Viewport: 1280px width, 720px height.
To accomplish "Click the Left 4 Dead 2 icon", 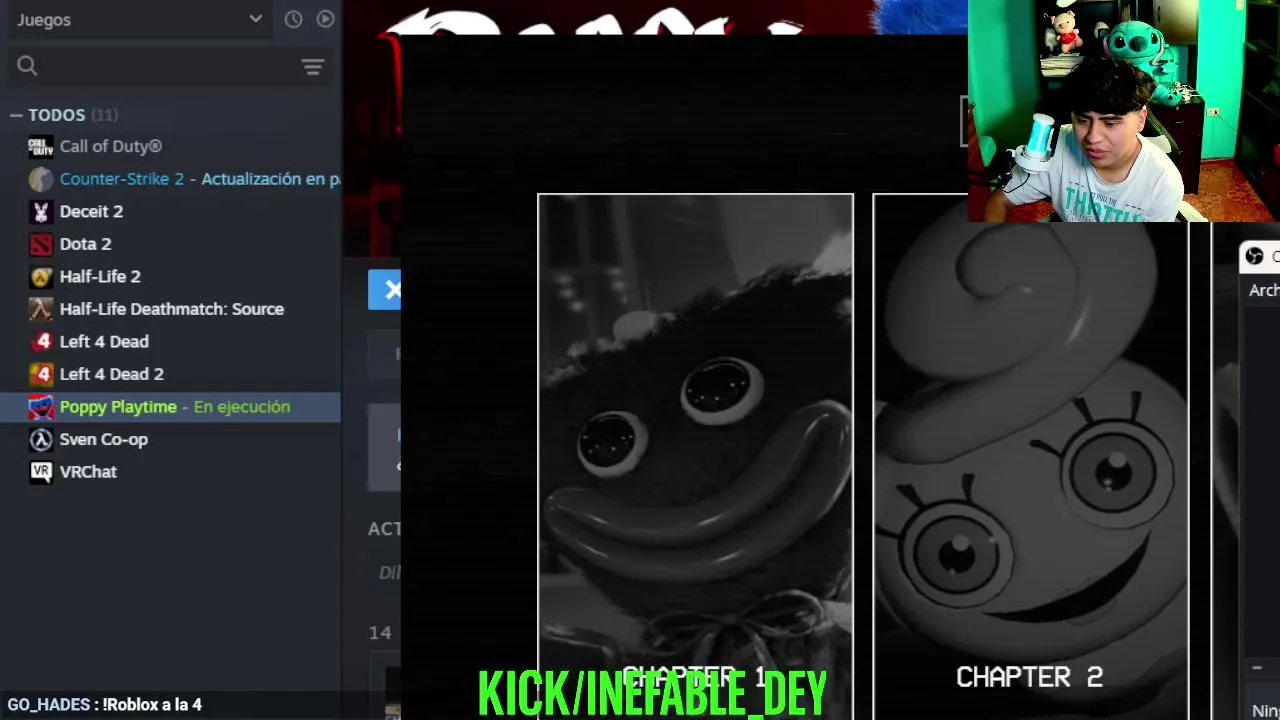I will point(40,374).
